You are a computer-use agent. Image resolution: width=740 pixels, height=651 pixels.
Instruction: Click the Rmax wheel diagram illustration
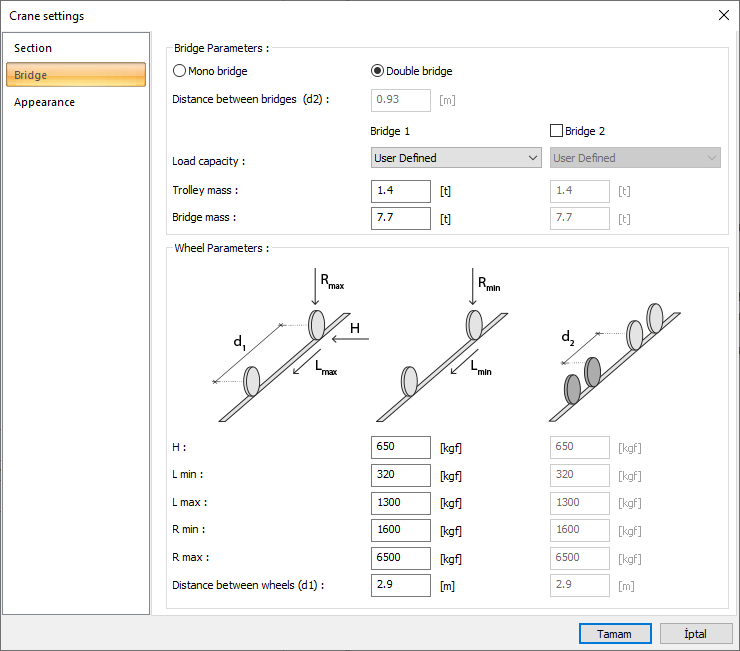pos(290,340)
